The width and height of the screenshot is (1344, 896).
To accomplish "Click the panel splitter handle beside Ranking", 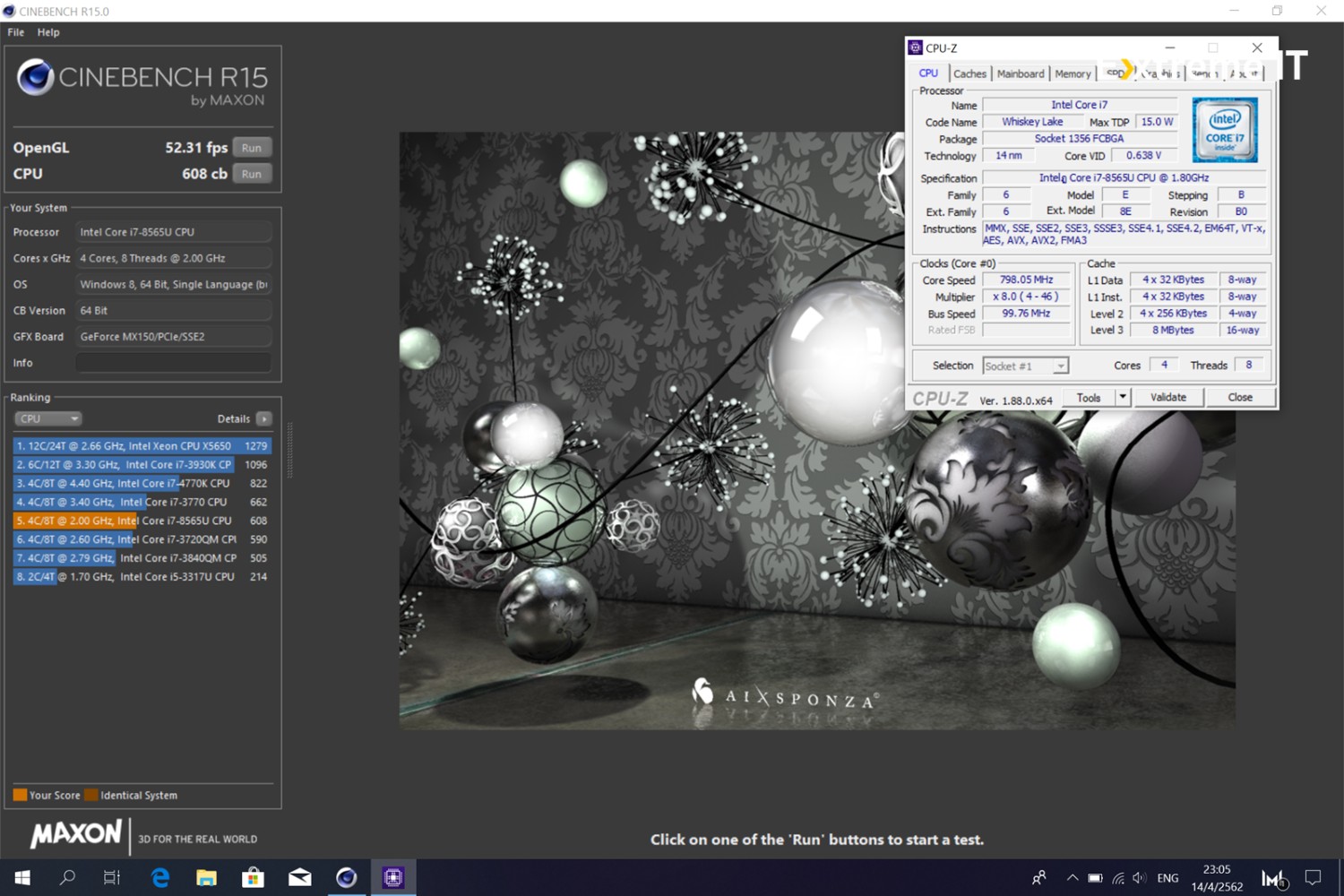I will point(289,450).
